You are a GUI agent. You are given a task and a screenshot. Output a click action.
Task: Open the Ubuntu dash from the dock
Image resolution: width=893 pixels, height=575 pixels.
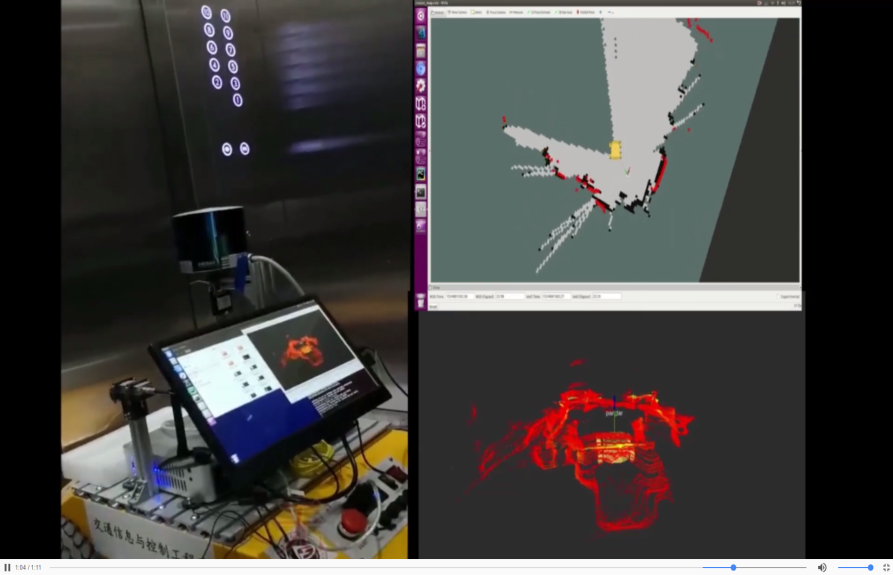click(421, 15)
